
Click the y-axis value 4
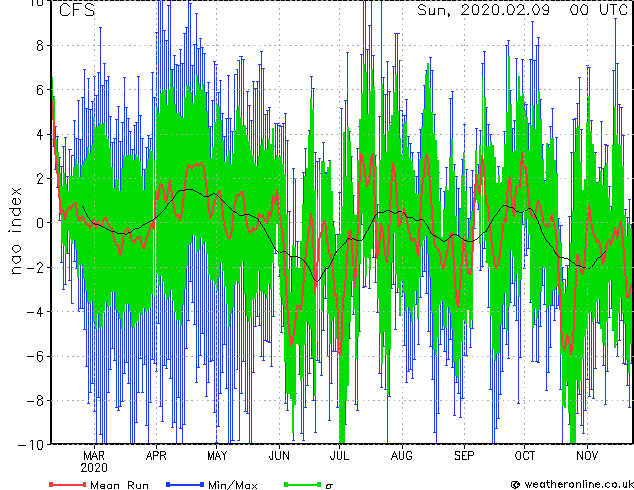point(40,134)
